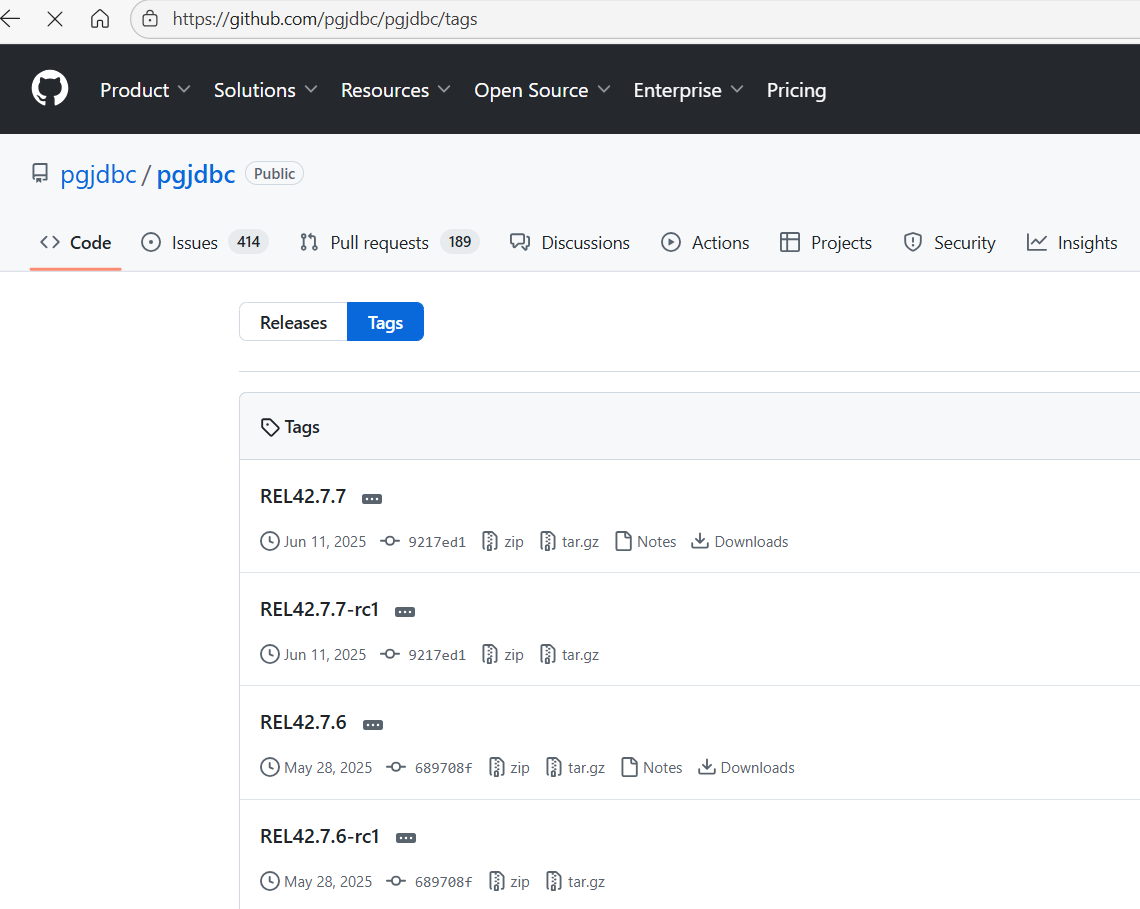Open the Projects tab

[825, 243]
